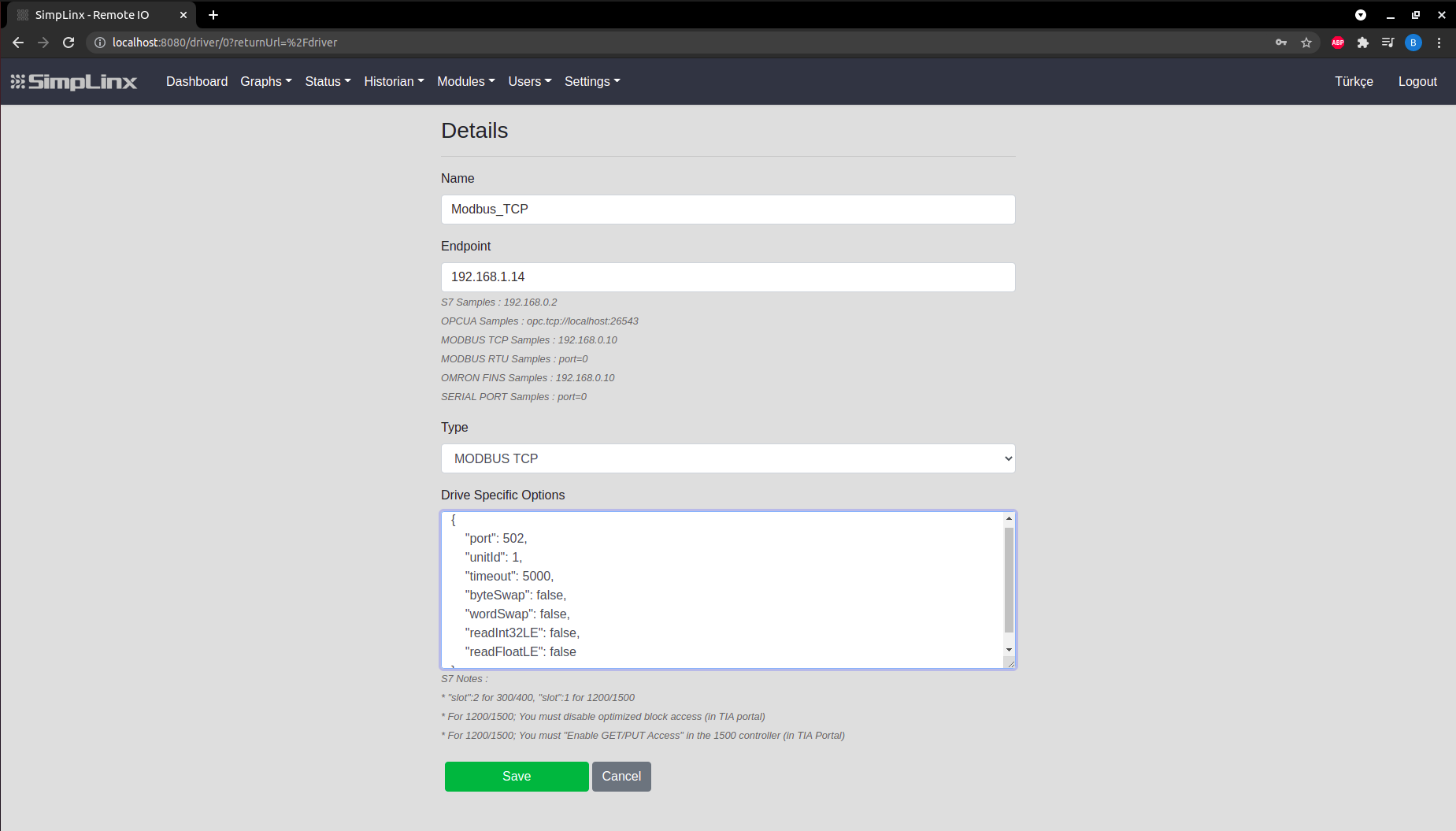Click the password manager key icon
The width and height of the screenshot is (1456, 831).
(x=1280, y=43)
